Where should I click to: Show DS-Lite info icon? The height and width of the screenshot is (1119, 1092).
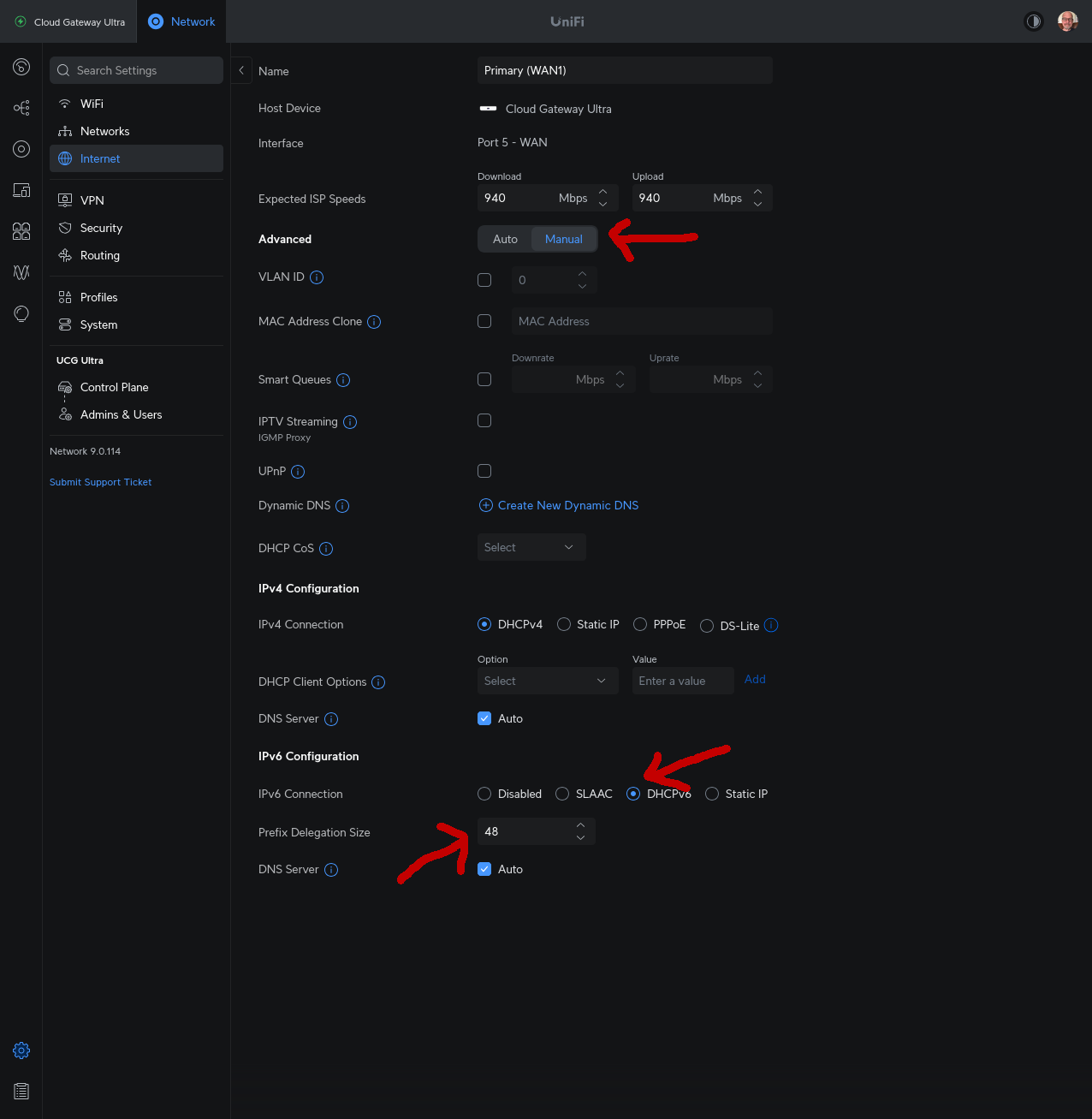771,625
